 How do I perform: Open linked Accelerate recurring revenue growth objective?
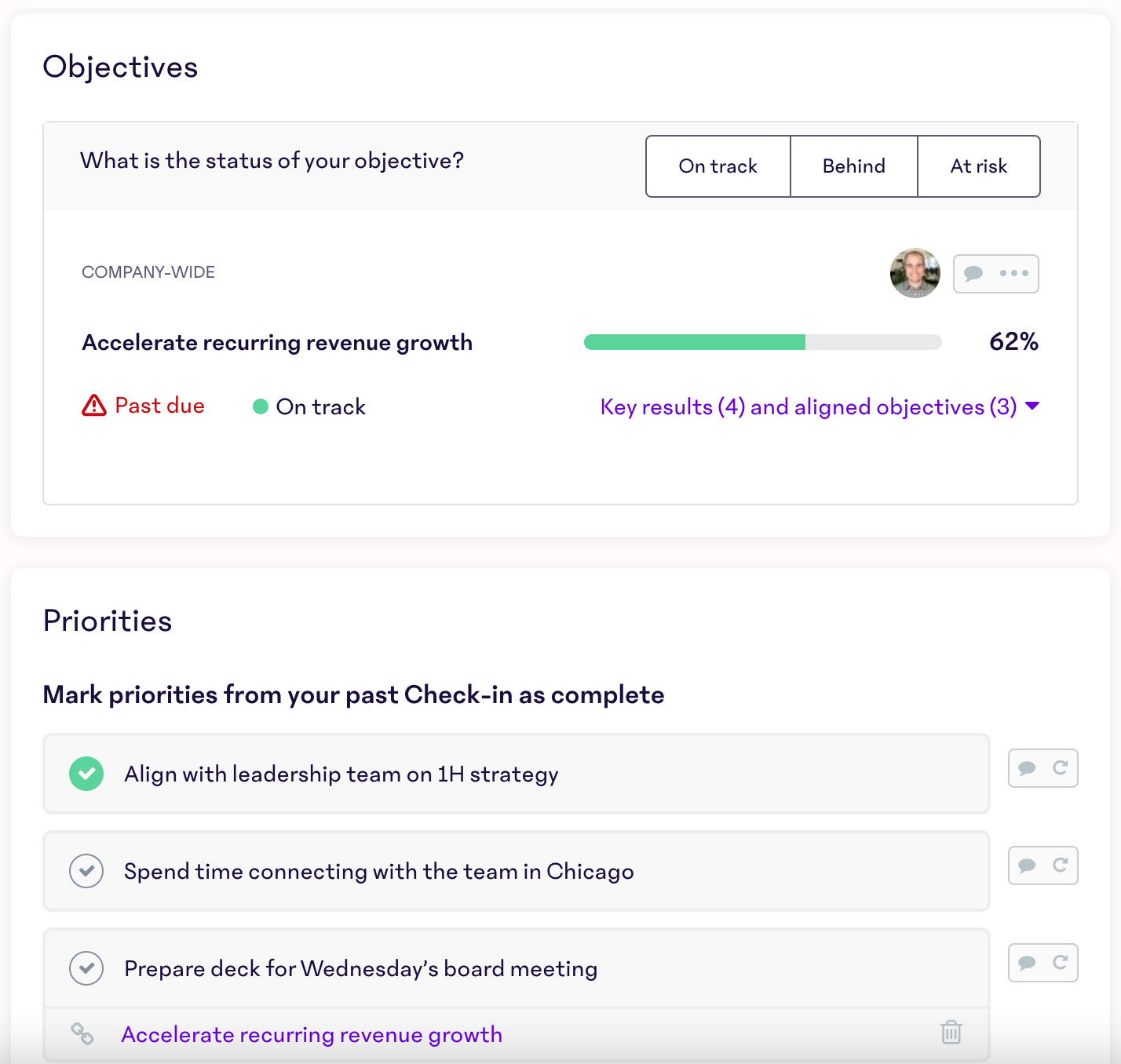pyautogui.click(x=312, y=1035)
